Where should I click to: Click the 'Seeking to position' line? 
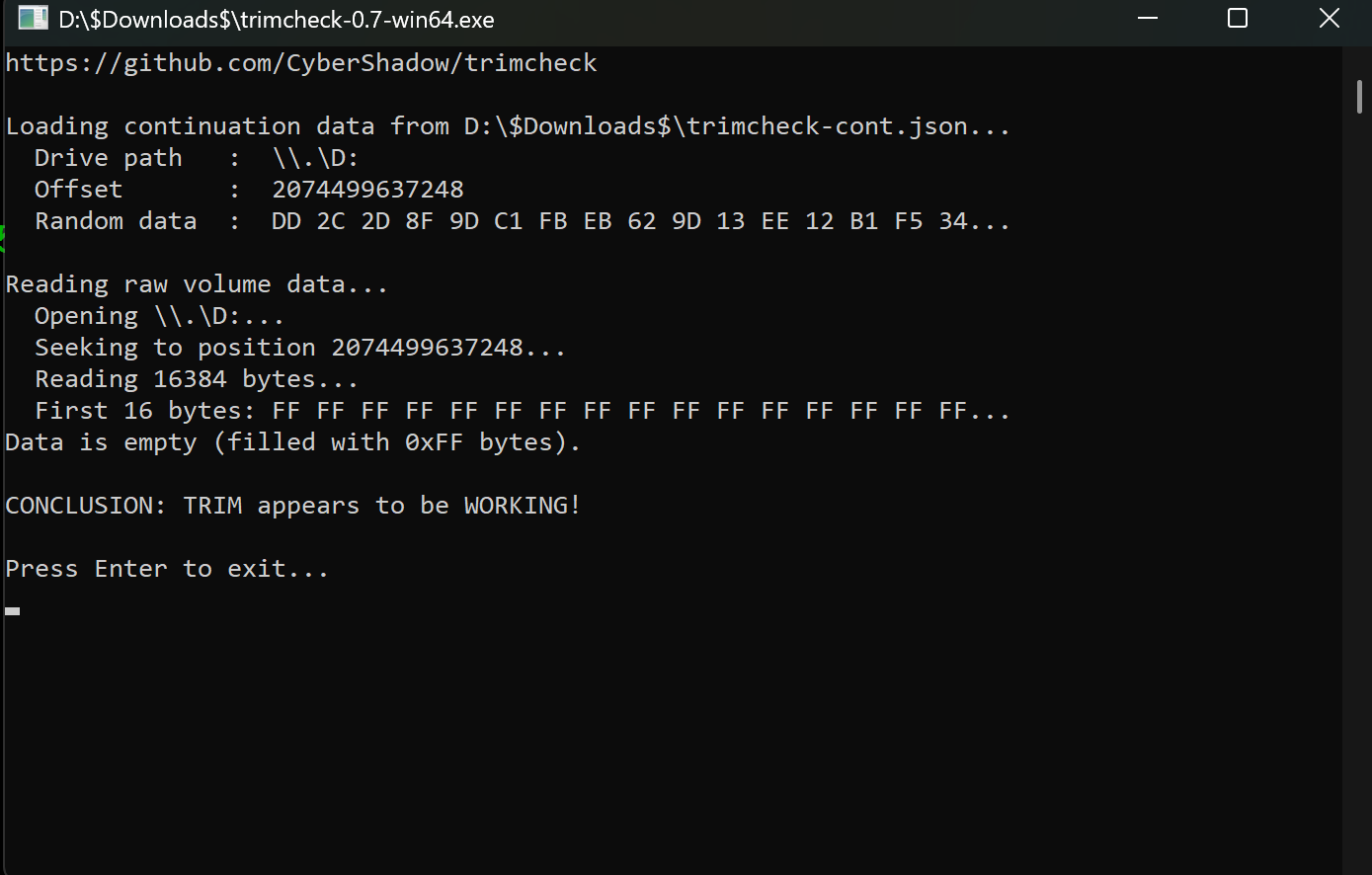pyautogui.click(x=300, y=348)
